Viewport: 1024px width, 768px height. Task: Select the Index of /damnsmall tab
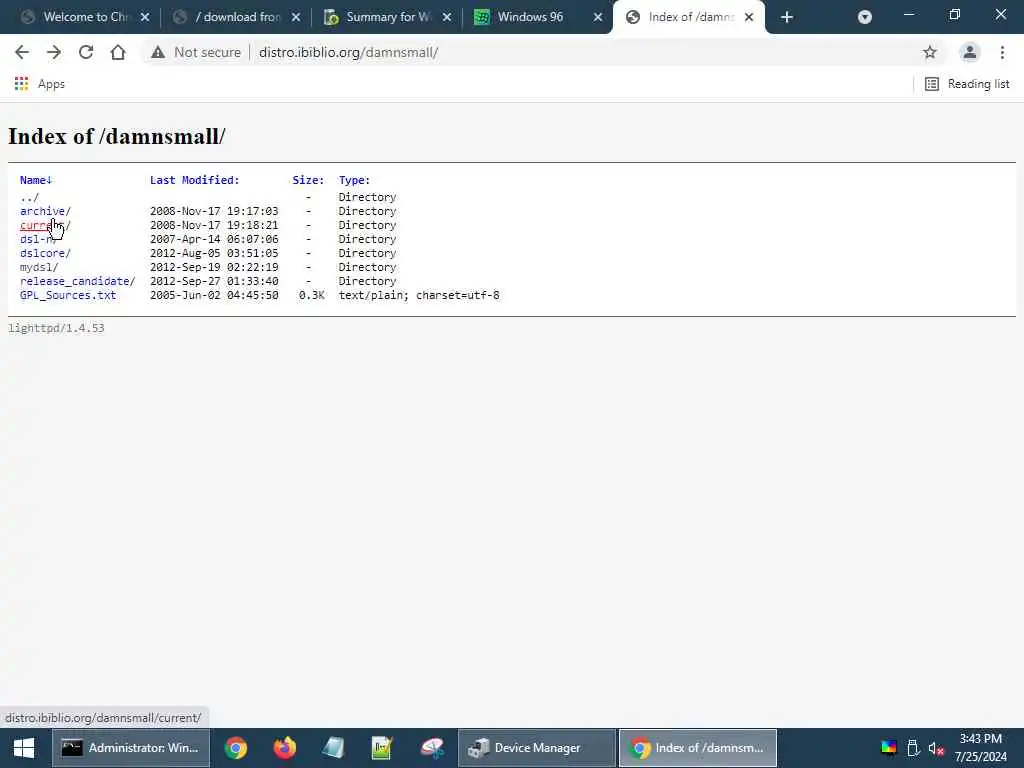point(682,17)
